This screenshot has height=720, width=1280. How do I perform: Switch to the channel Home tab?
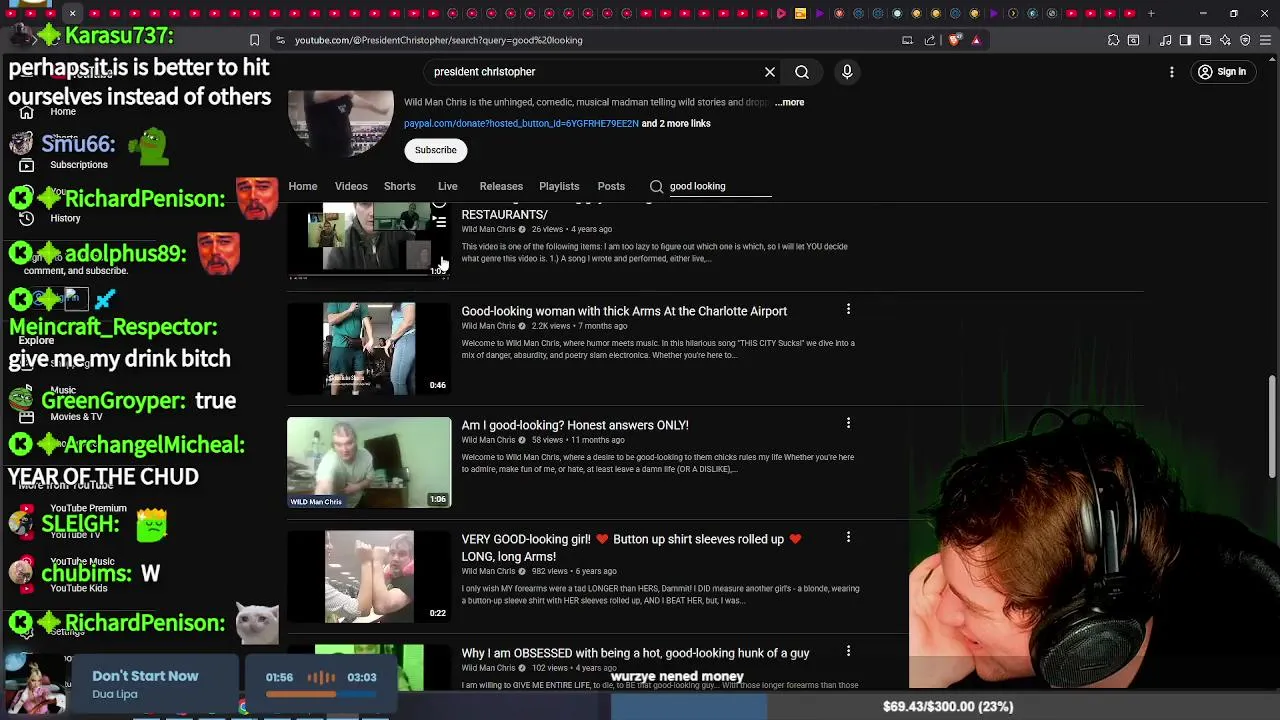click(303, 186)
